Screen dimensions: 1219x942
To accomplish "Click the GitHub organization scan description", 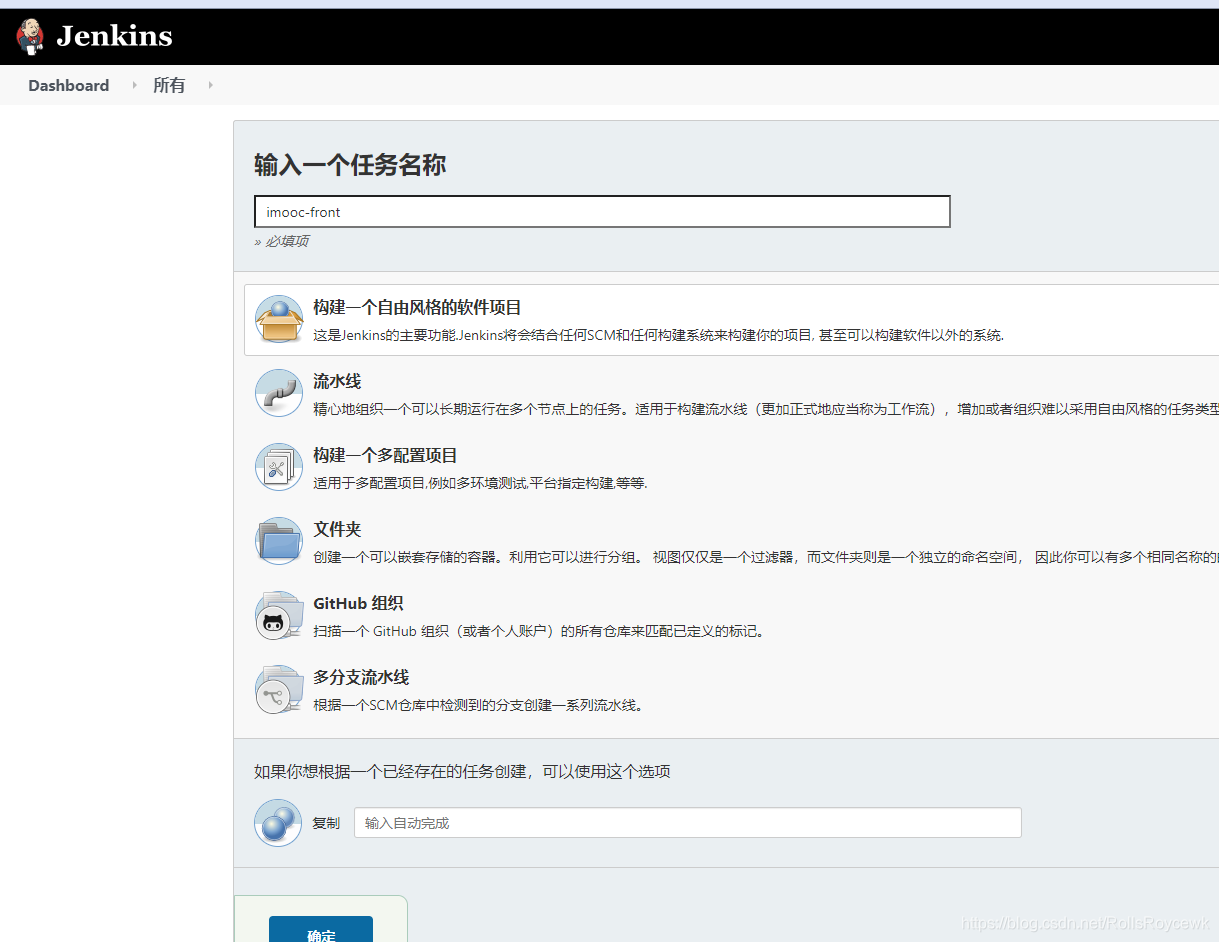I will click(x=539, y=631).
